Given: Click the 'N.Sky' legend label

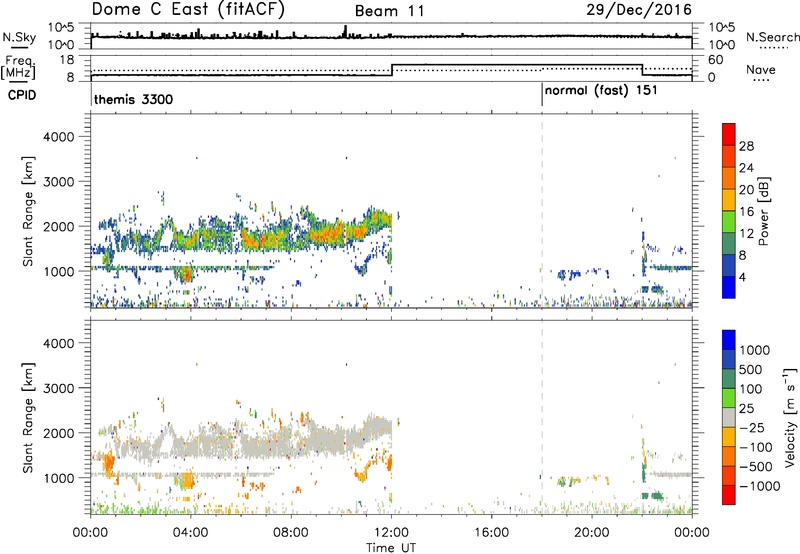Looking at the screenshot, I should [19, 37].
